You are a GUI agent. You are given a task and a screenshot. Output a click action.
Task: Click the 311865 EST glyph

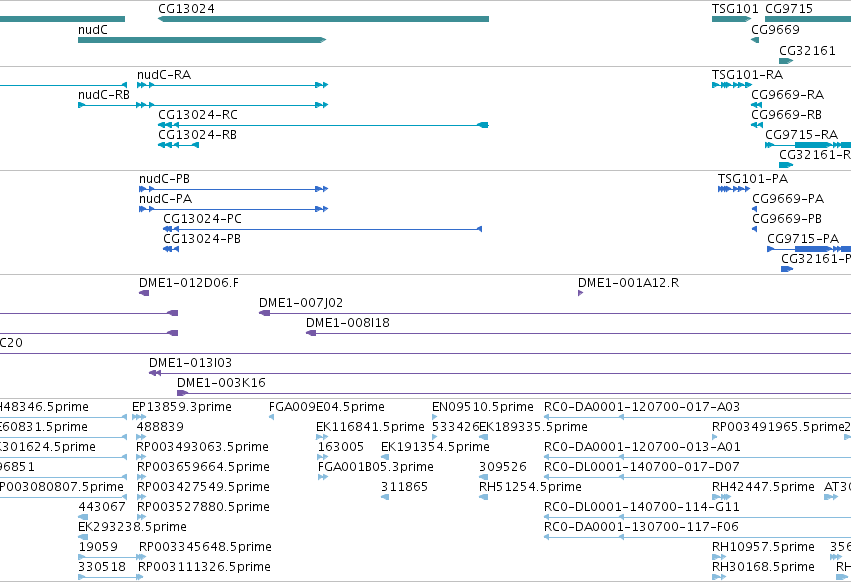click(x=385, y=497)
